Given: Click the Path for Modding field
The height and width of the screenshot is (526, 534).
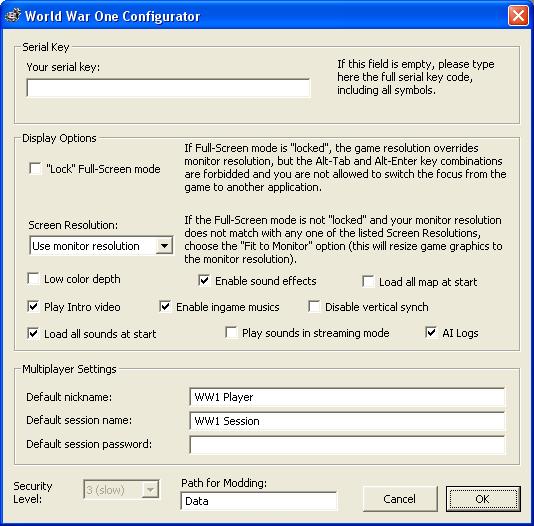Looking at the screenshot, I should 259,501.
